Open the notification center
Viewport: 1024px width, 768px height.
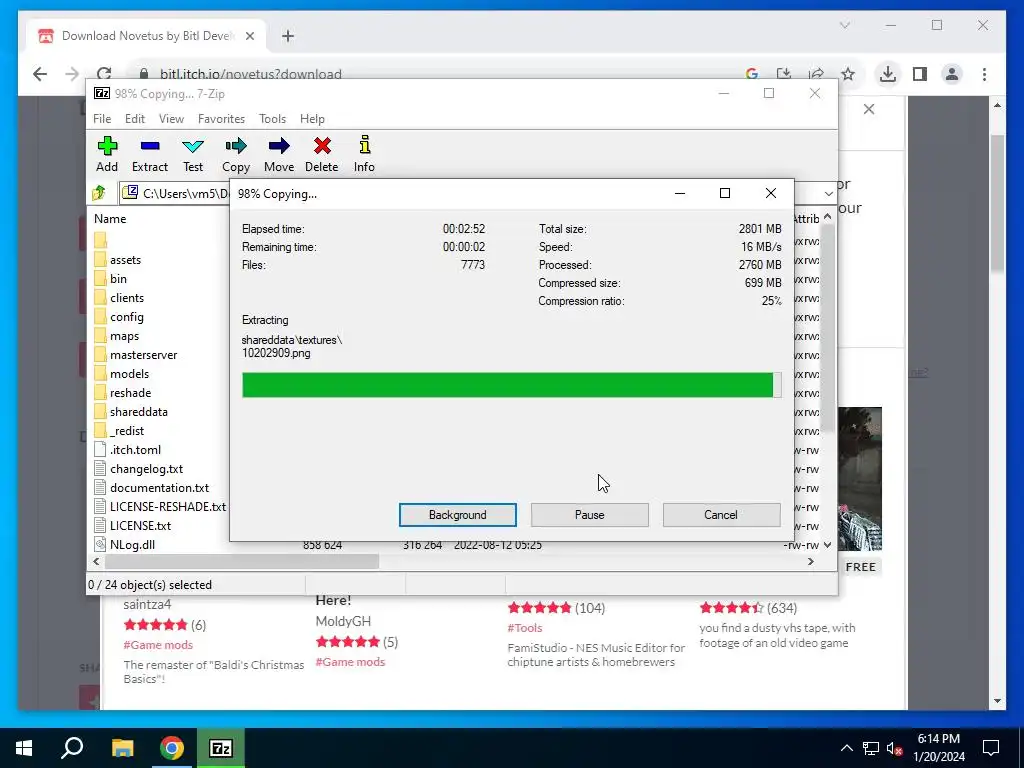[x=991, y=748]
